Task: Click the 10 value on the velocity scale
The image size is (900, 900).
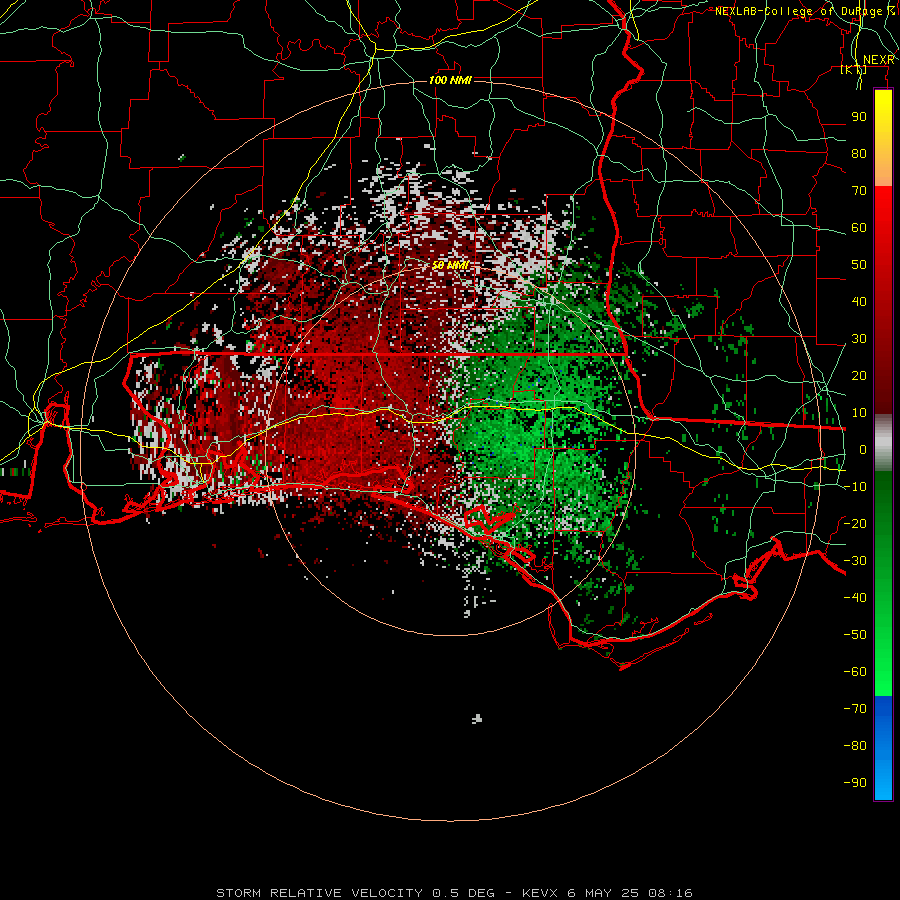Action: (859, 413)
